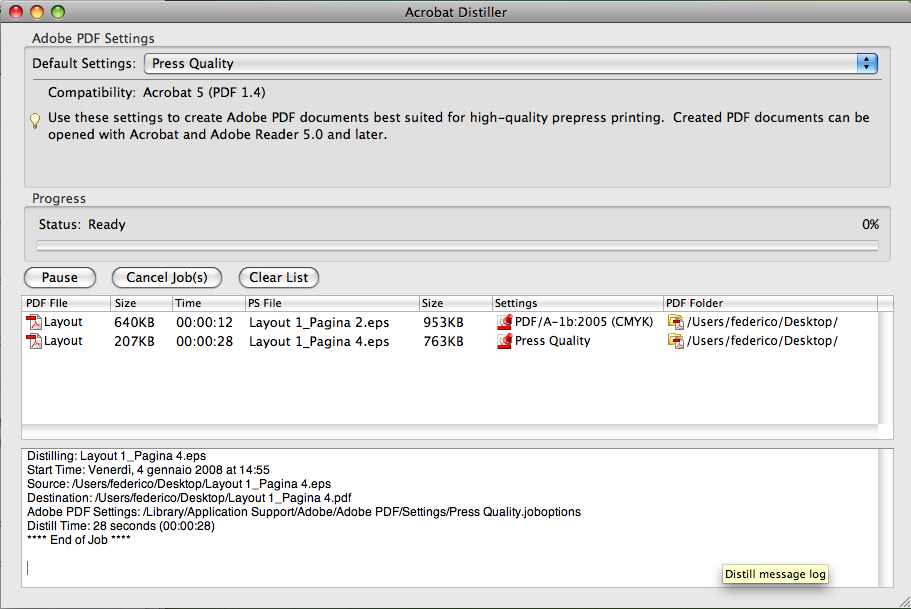Click the Acrobat Distiller title bar
The width and height of the screenshot is (911, 609).
coord(456,12)
